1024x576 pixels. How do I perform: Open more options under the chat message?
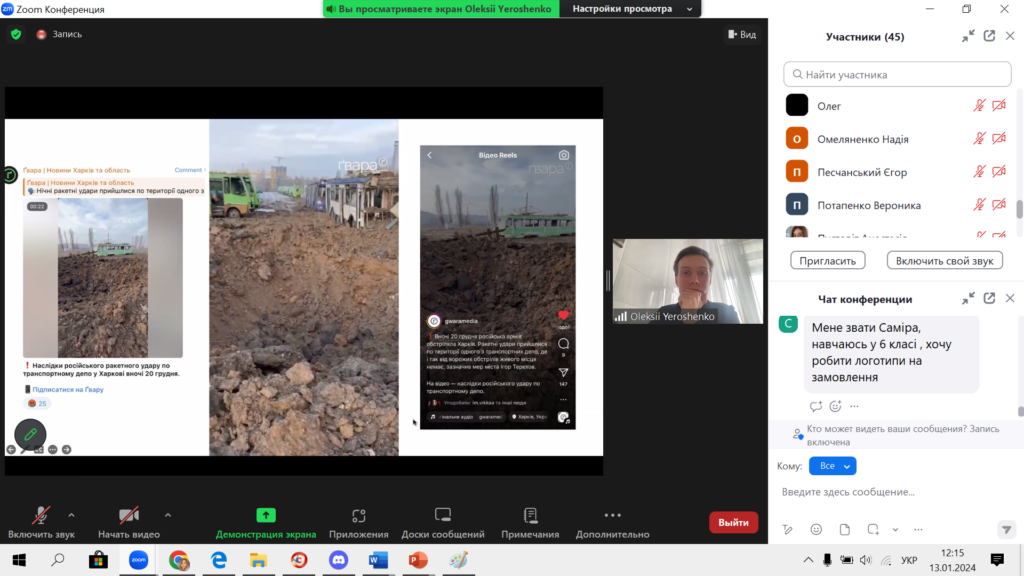(854, 406)
